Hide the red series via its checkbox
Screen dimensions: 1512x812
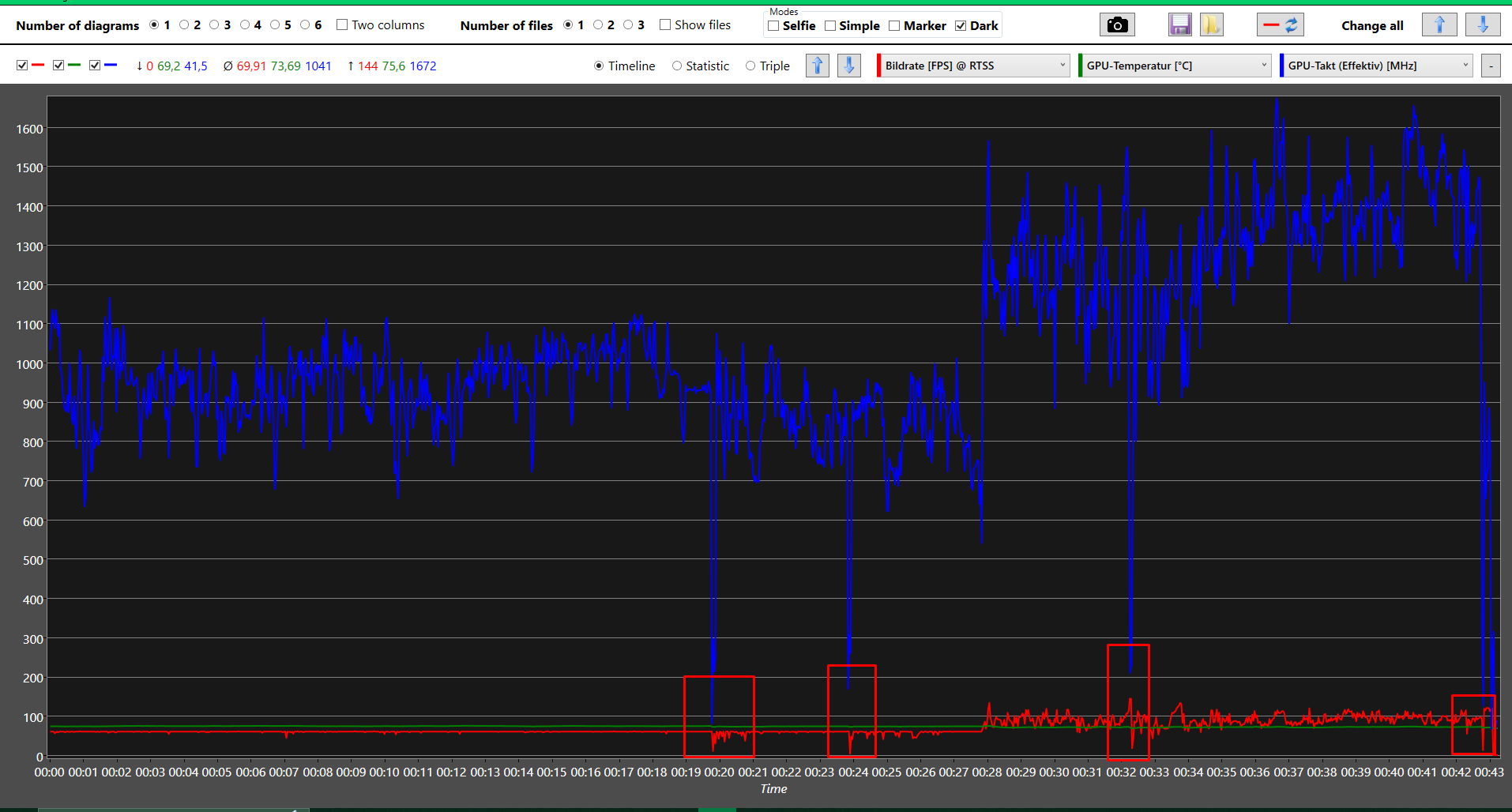click(22, 66)
